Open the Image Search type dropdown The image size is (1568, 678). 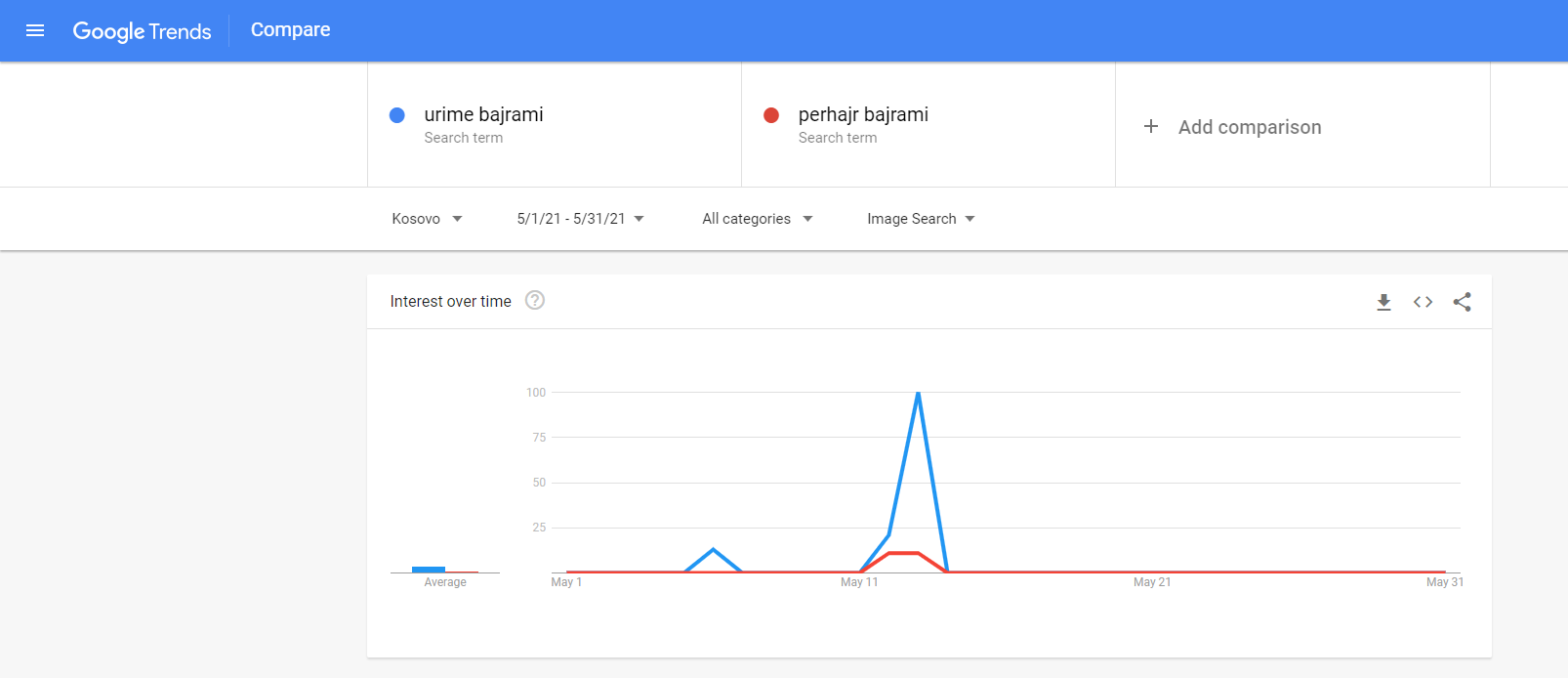pos(921,219)
